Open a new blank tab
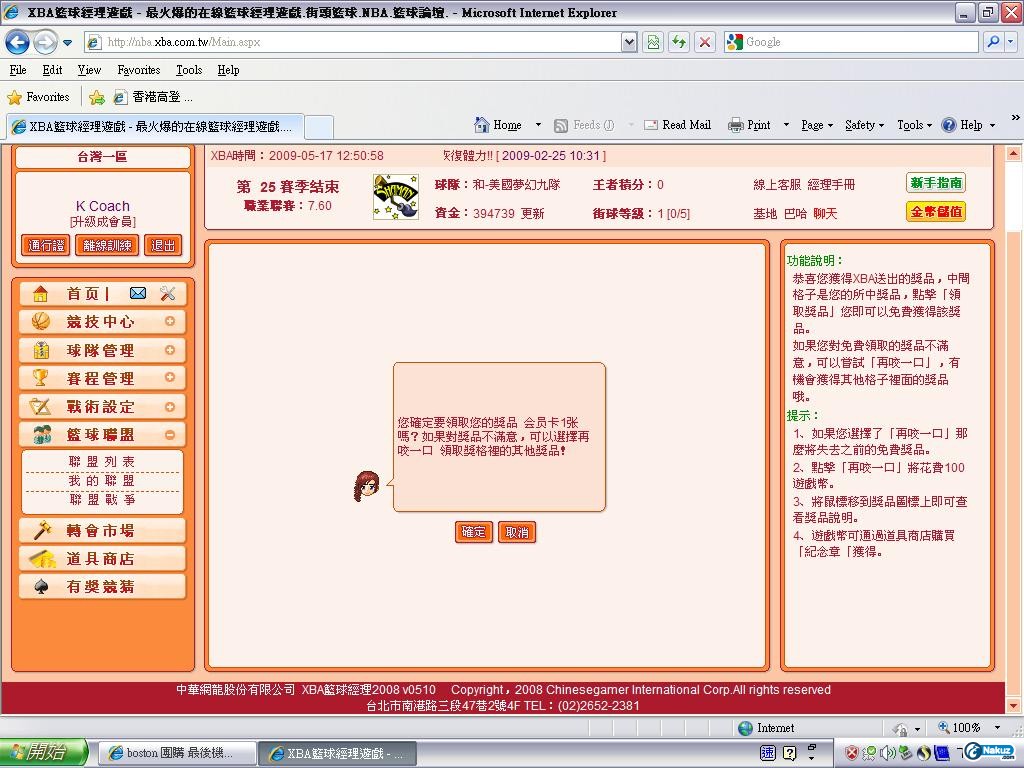The width and height of the screenshot is (1024, 768). tap(319, 127)
